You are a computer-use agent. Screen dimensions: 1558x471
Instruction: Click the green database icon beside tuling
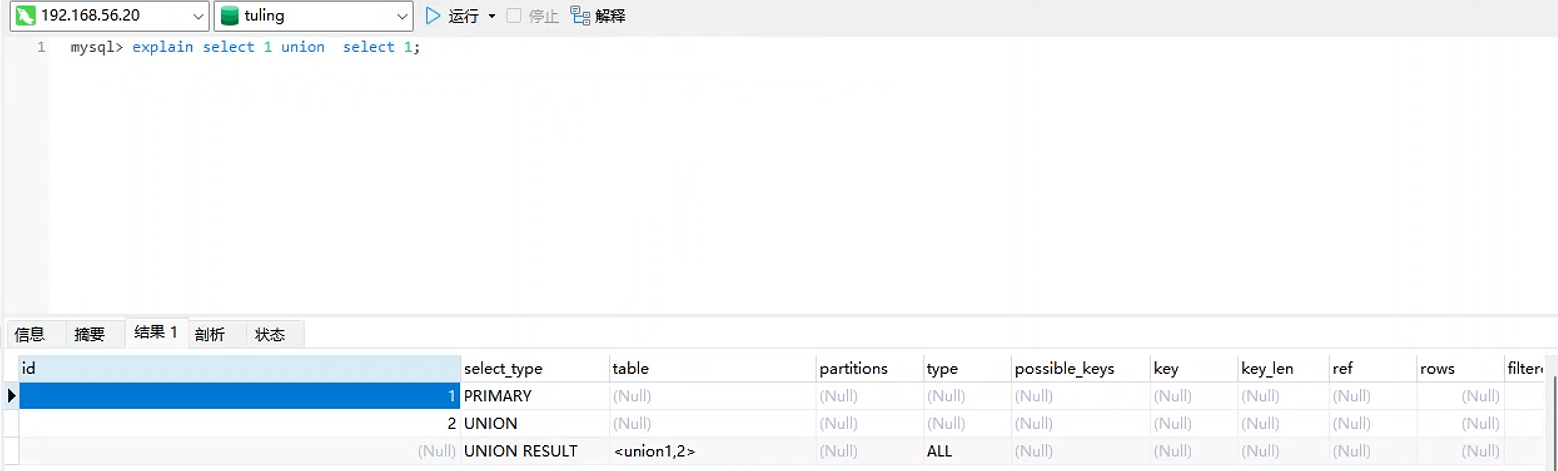pyautogui.click(x=230, y=16)
